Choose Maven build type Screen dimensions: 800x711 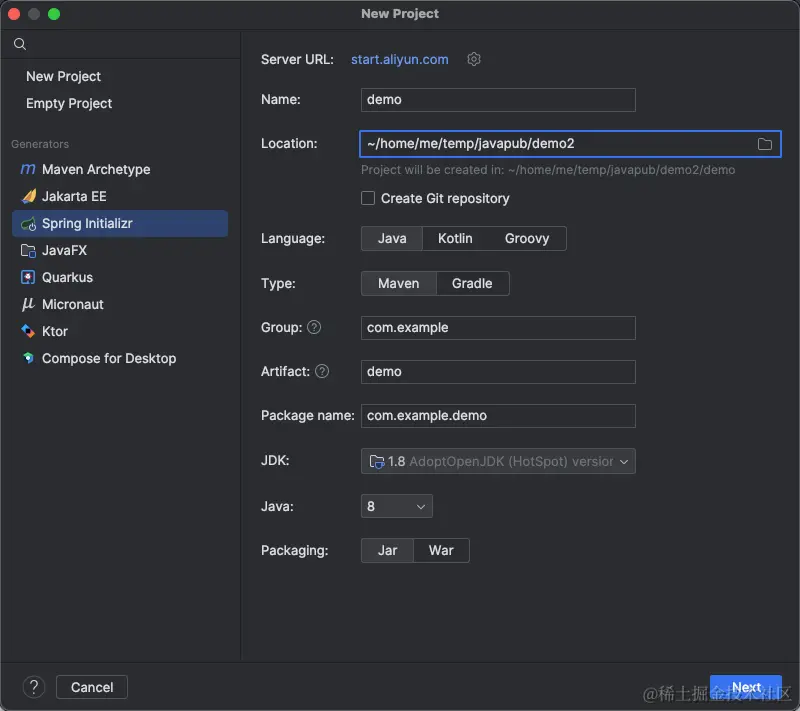398,284
